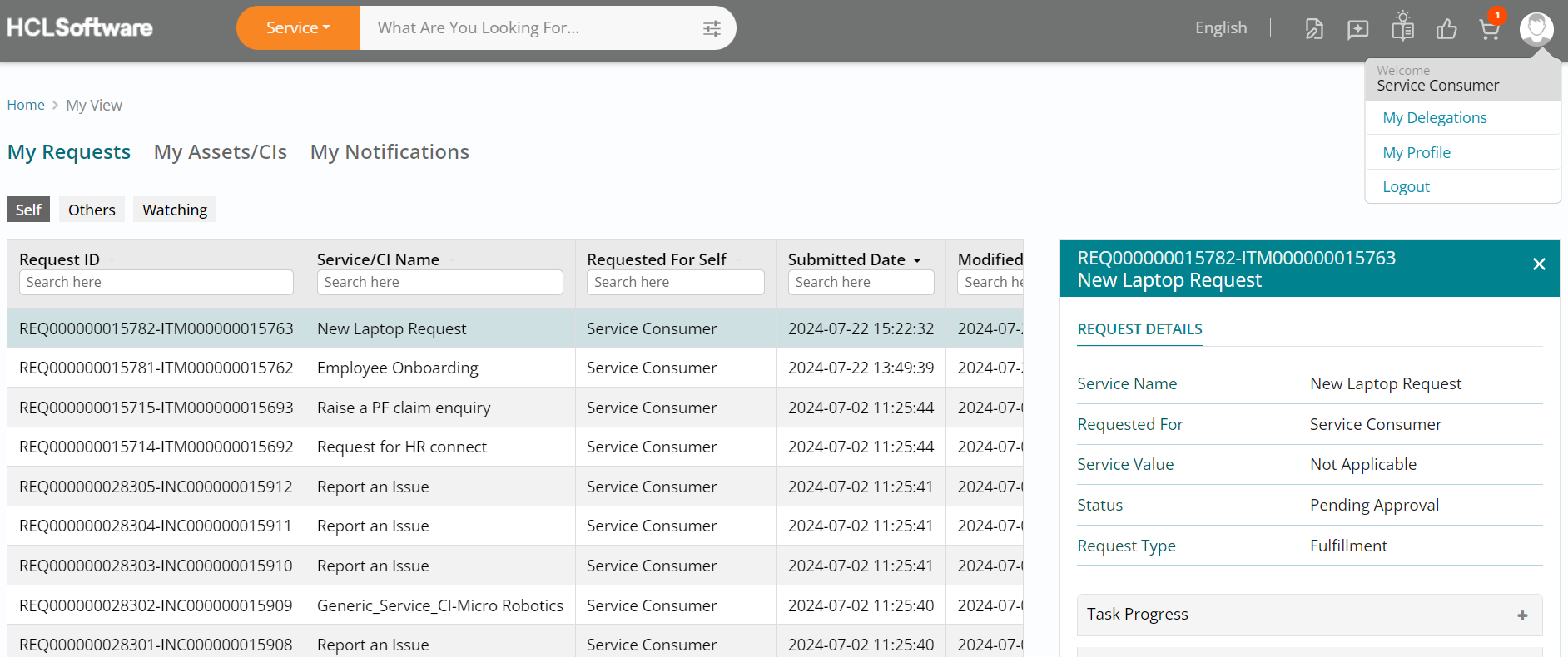The image size is (1568, 657).
Task: Open My Delegations from user menu
Action: coord(1434,118)
